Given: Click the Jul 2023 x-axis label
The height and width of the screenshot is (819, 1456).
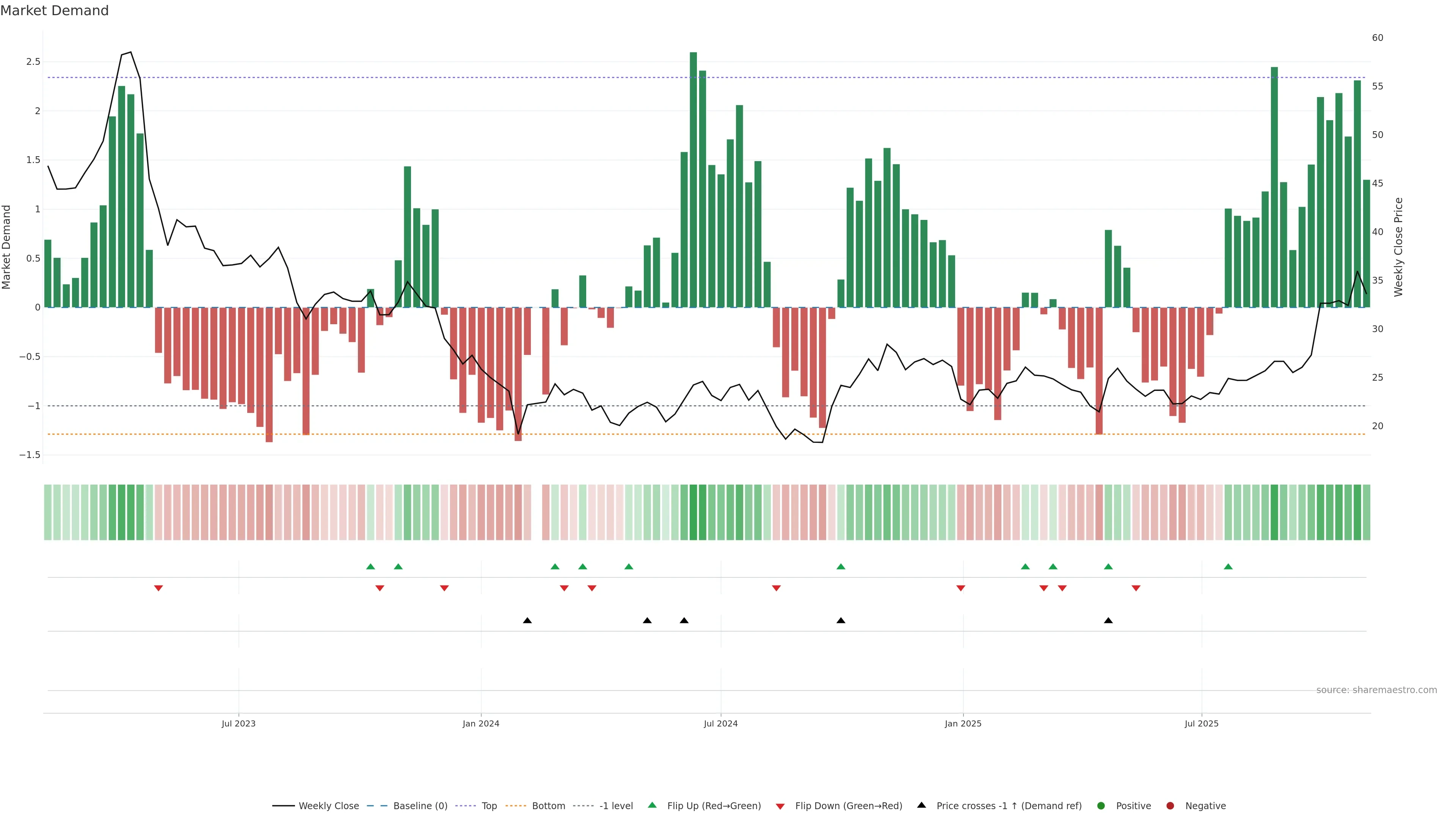Looking at the screenshot, I should coord(238,723).
